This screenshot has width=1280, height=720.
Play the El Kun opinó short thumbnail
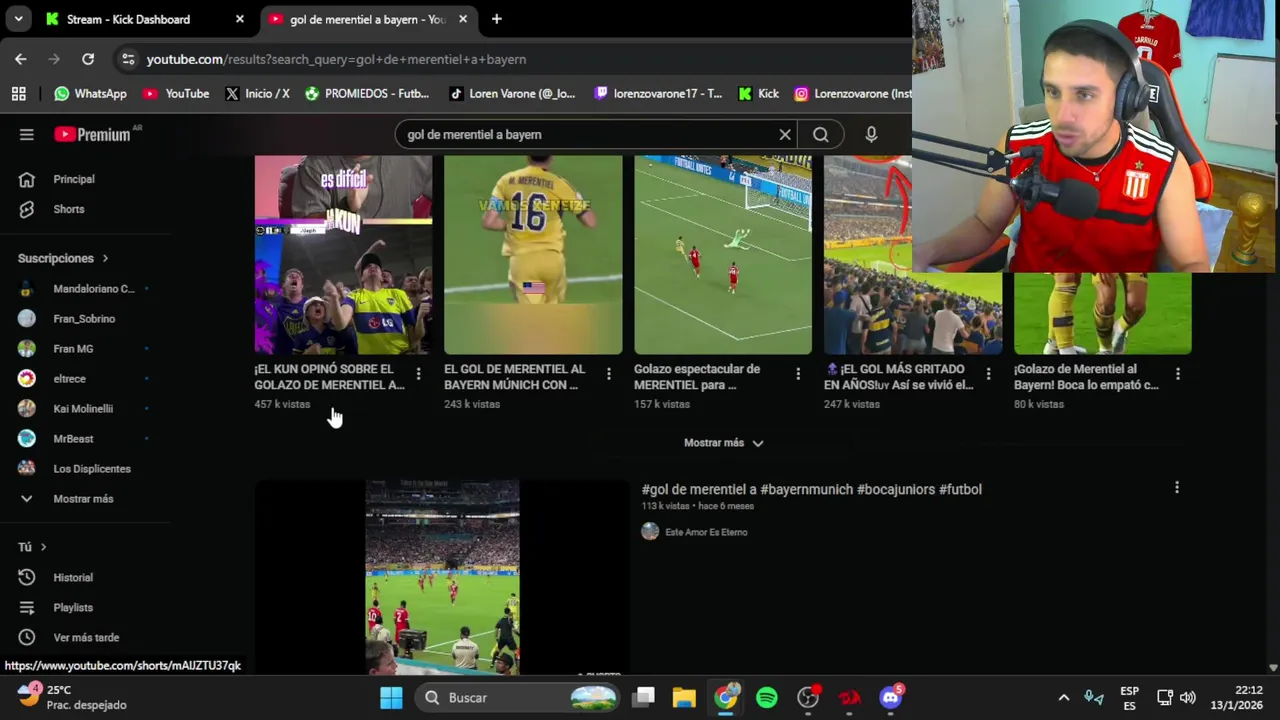(343, 255)
